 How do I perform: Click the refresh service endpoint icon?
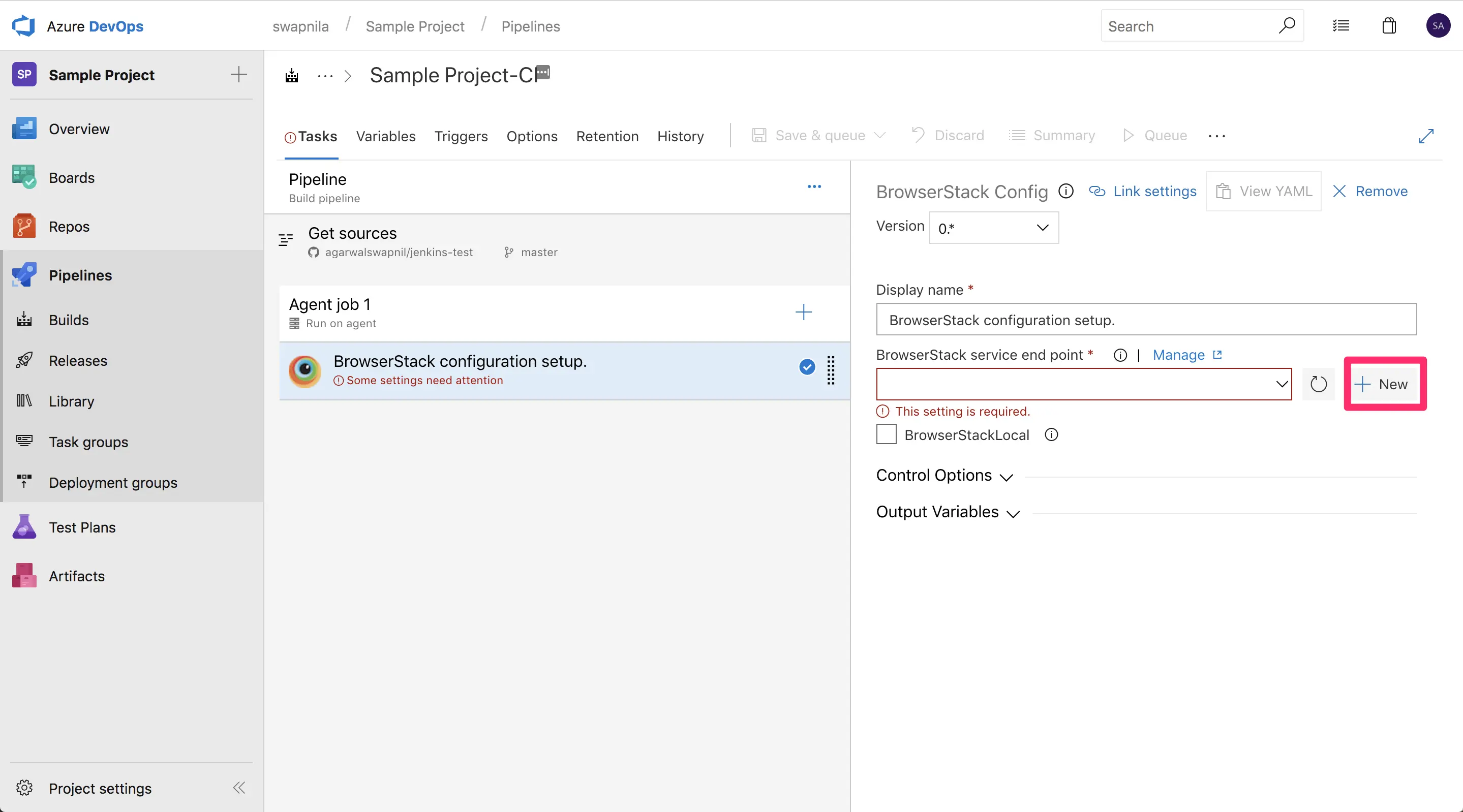click(x=1318, y=385)
